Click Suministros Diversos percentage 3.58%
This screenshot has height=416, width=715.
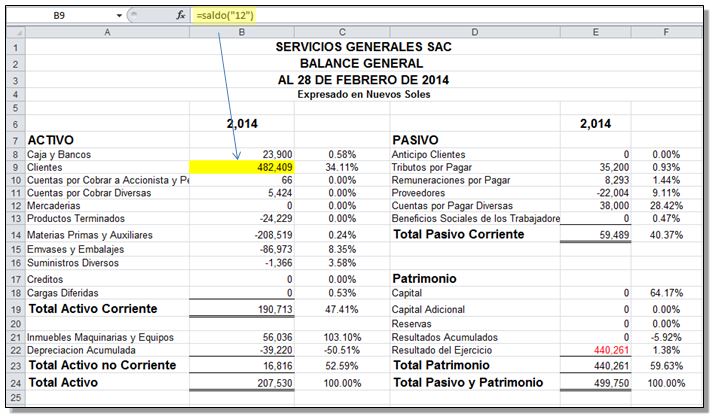pos(342,263)
